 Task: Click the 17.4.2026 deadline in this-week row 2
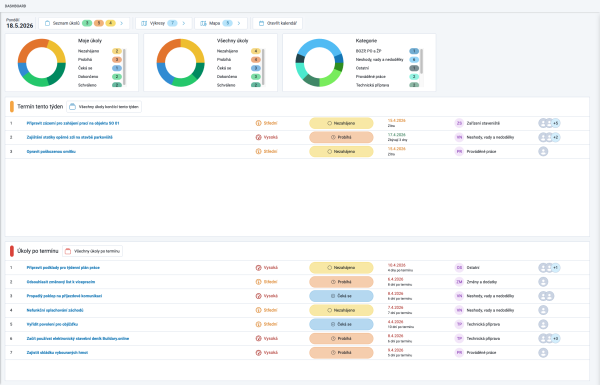pyautogui.click(x=396, y=135)
